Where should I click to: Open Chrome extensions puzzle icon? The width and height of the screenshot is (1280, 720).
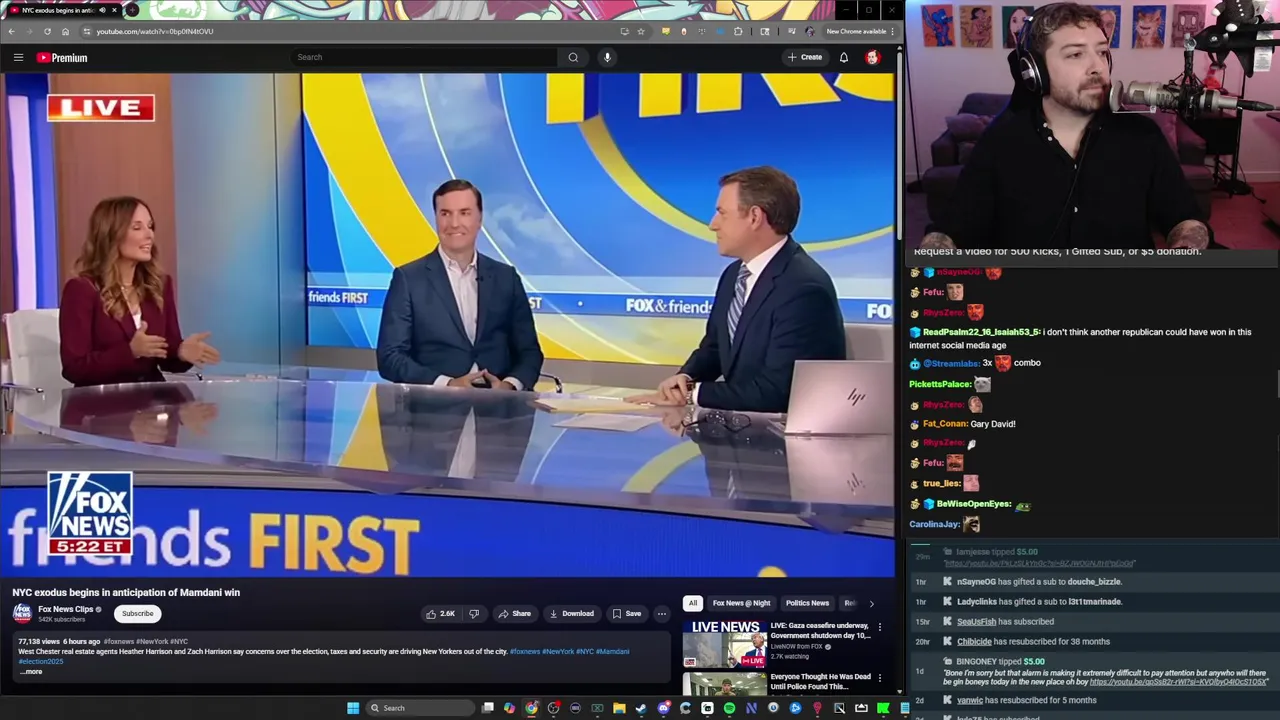738,31
